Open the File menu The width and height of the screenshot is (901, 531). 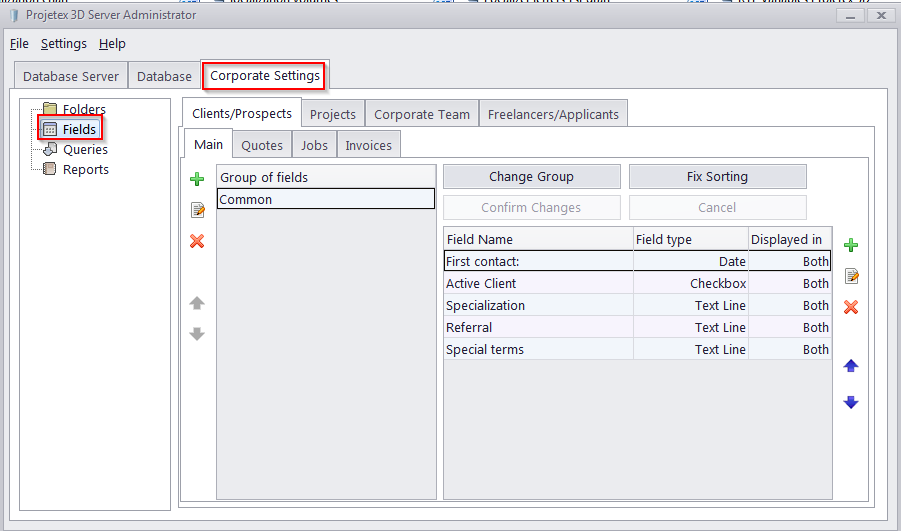point(20,44)
